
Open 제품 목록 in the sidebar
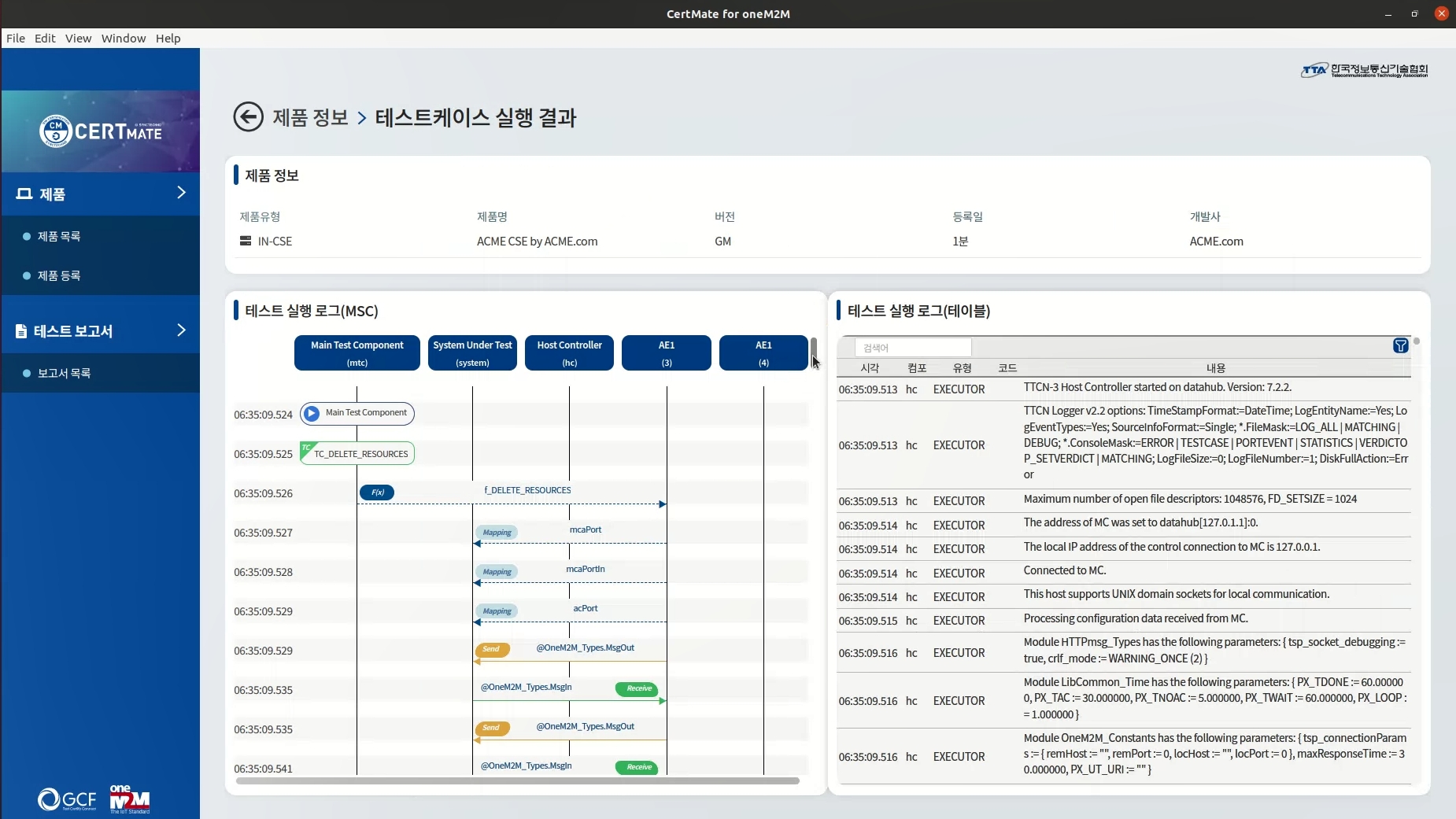59,236
